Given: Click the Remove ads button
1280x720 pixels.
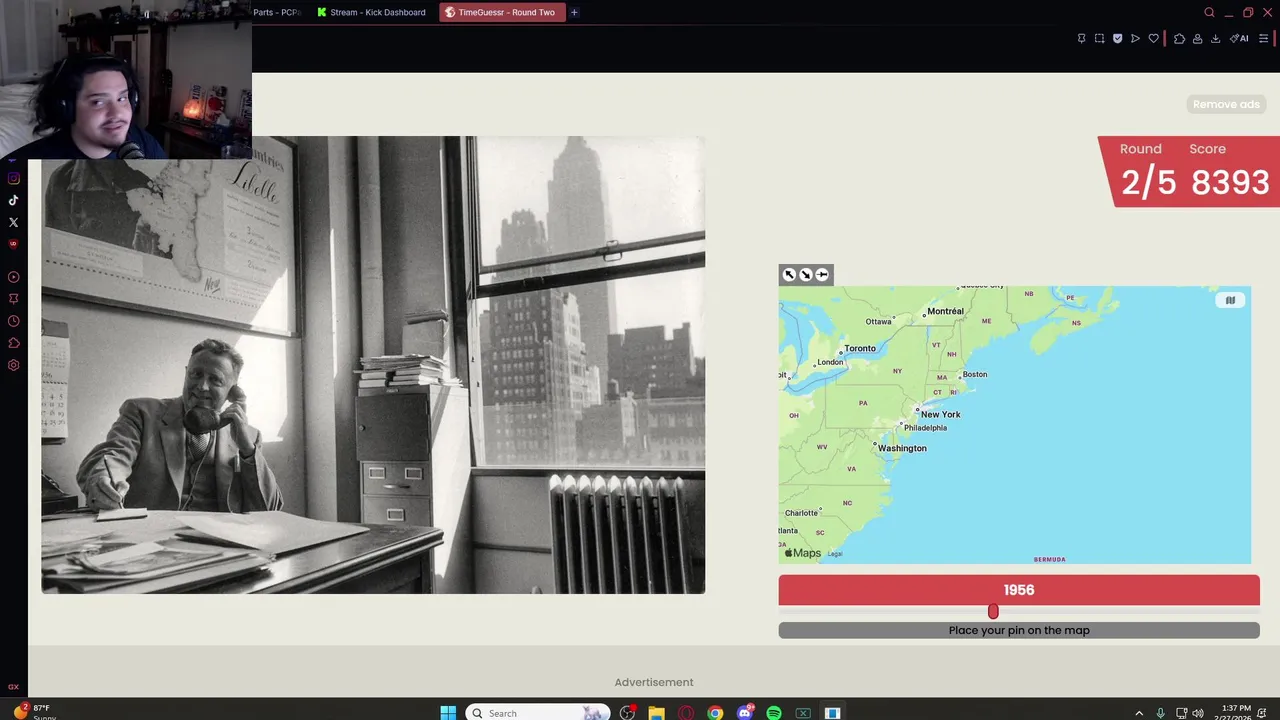Looking at the screenshot, I should pyautogui.click(x=1226, y=104).
